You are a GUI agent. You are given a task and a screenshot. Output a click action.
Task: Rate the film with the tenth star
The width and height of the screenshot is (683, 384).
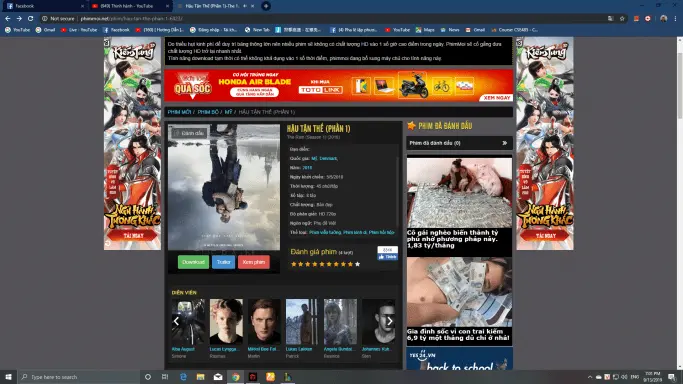358,264
